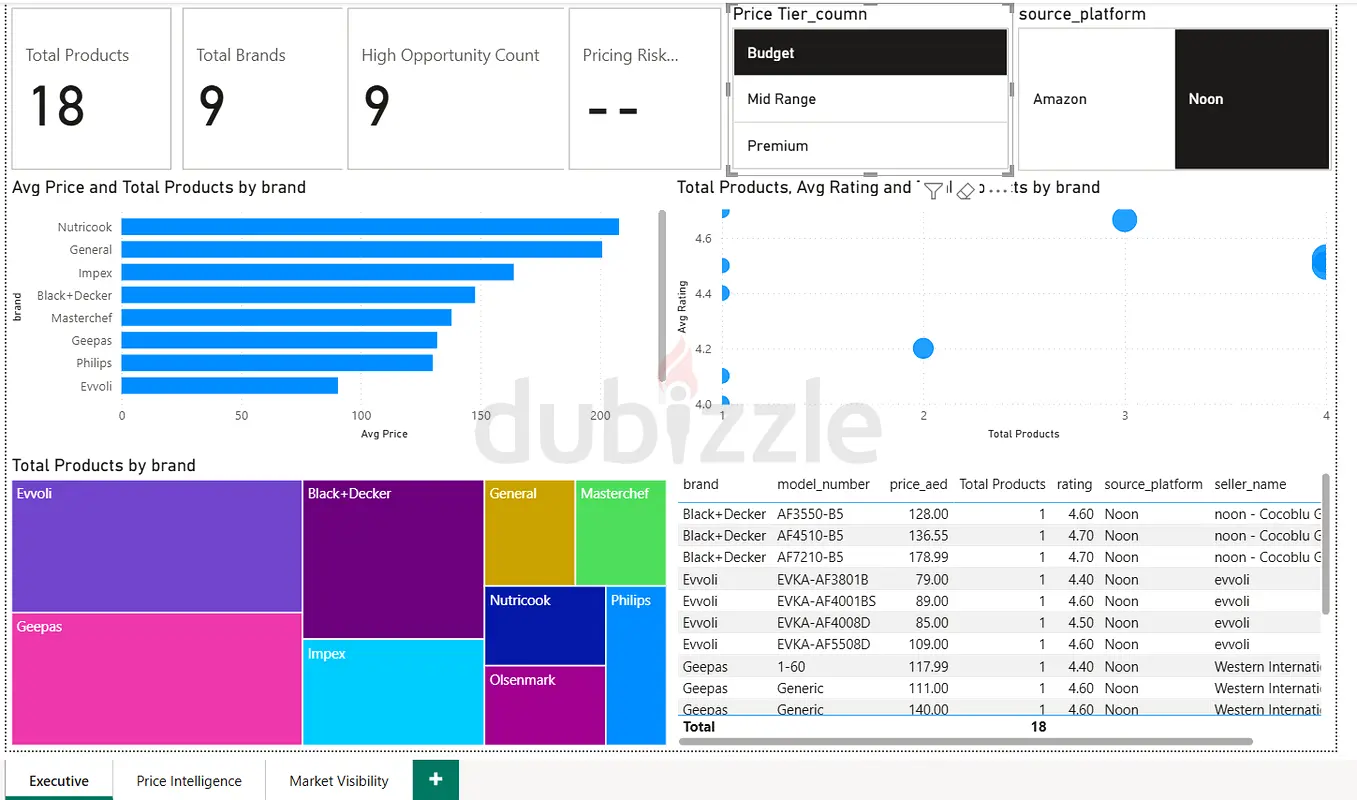Click the table's horizontal scrollbar

coord(966,742)
